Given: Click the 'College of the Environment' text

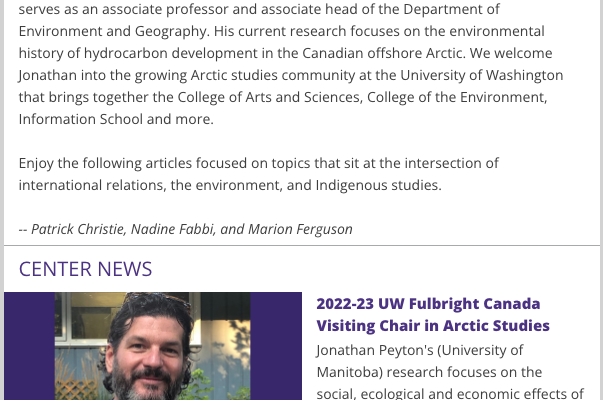Looking at the screenshot, I should click(457, 97).
